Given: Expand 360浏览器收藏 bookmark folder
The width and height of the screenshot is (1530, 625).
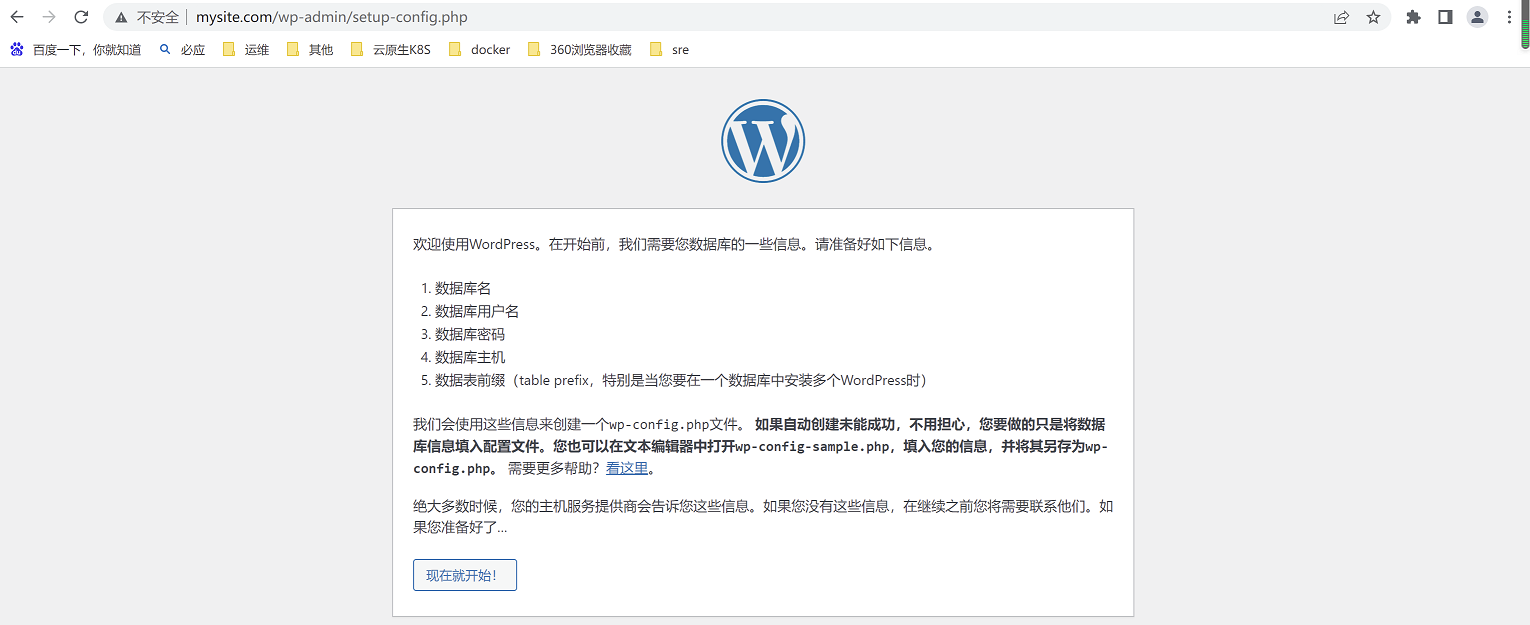Looking at the screenshot, I should tap(580, 49).
